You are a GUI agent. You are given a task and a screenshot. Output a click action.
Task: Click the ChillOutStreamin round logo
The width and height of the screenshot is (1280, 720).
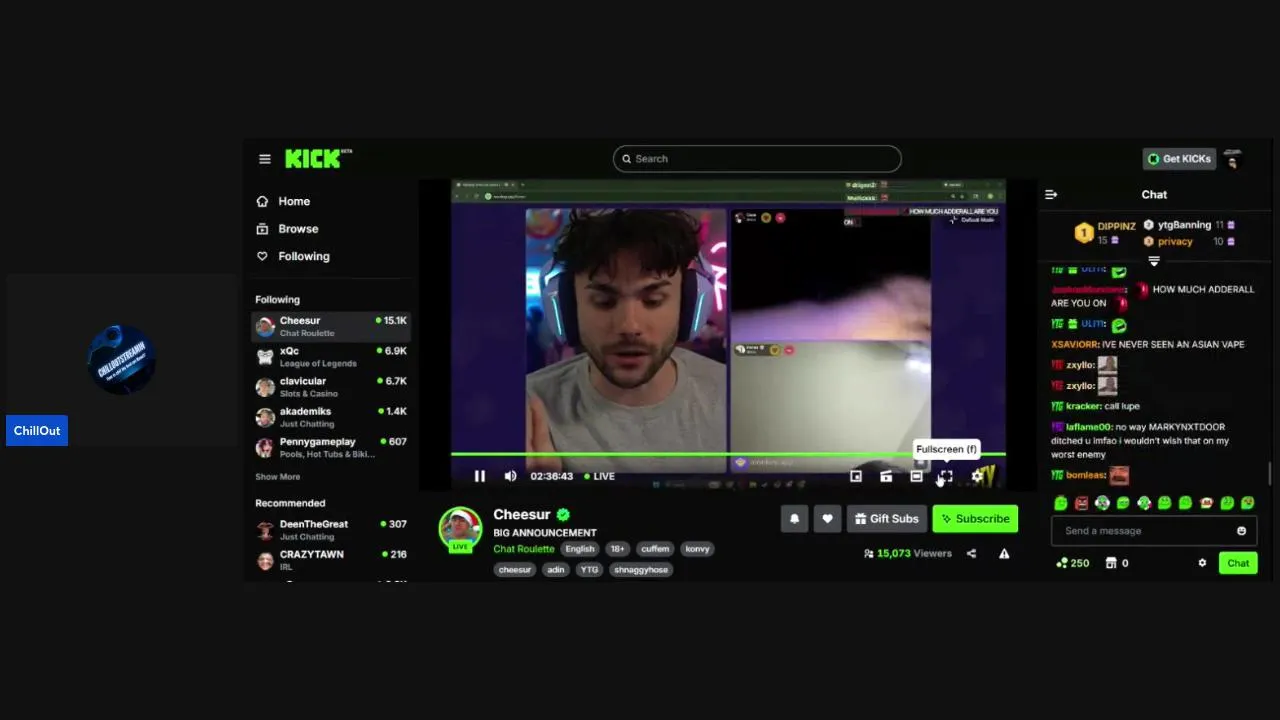[121, 359]
